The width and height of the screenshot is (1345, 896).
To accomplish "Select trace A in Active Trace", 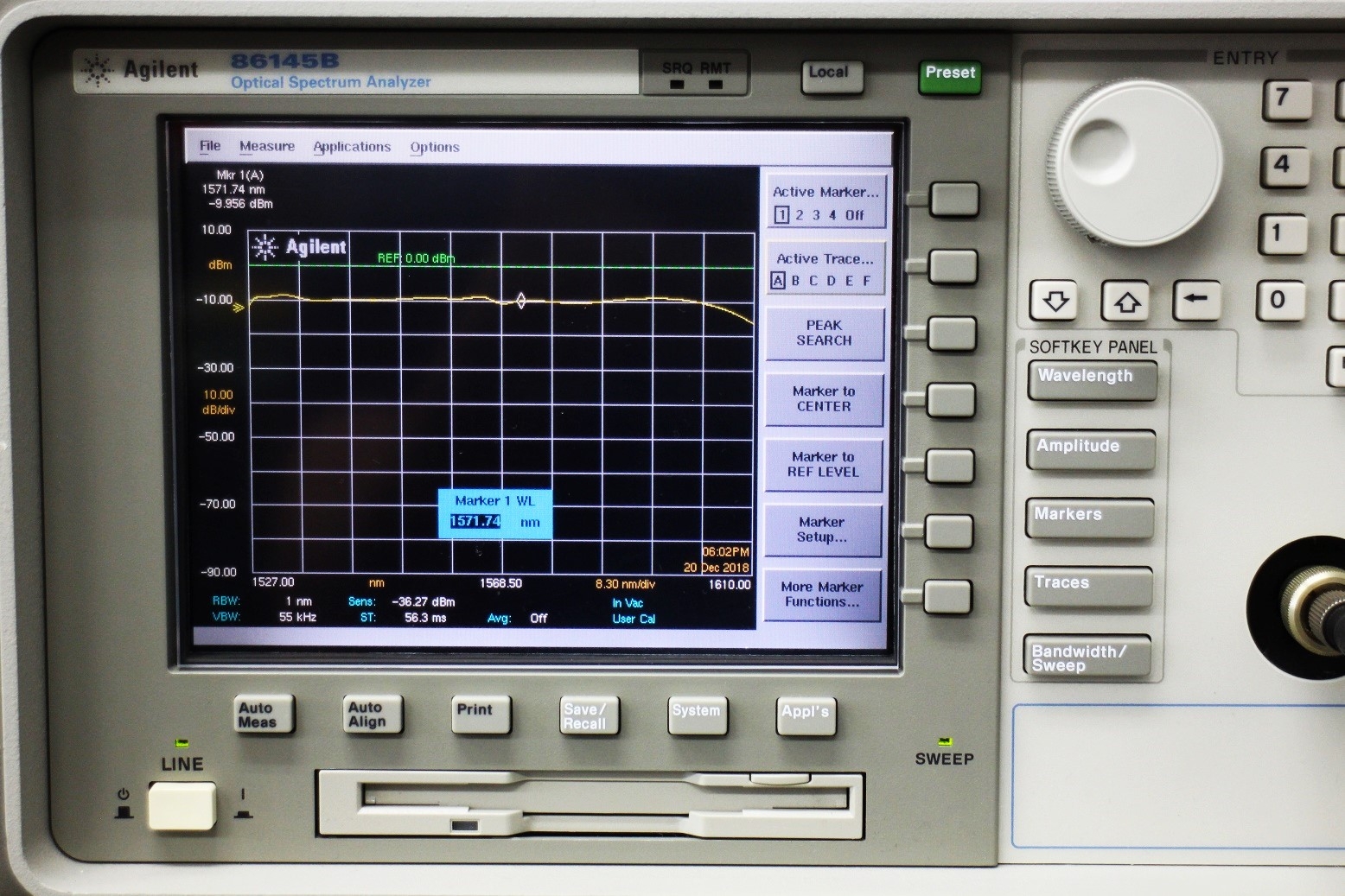I will (x=778, y=281).
